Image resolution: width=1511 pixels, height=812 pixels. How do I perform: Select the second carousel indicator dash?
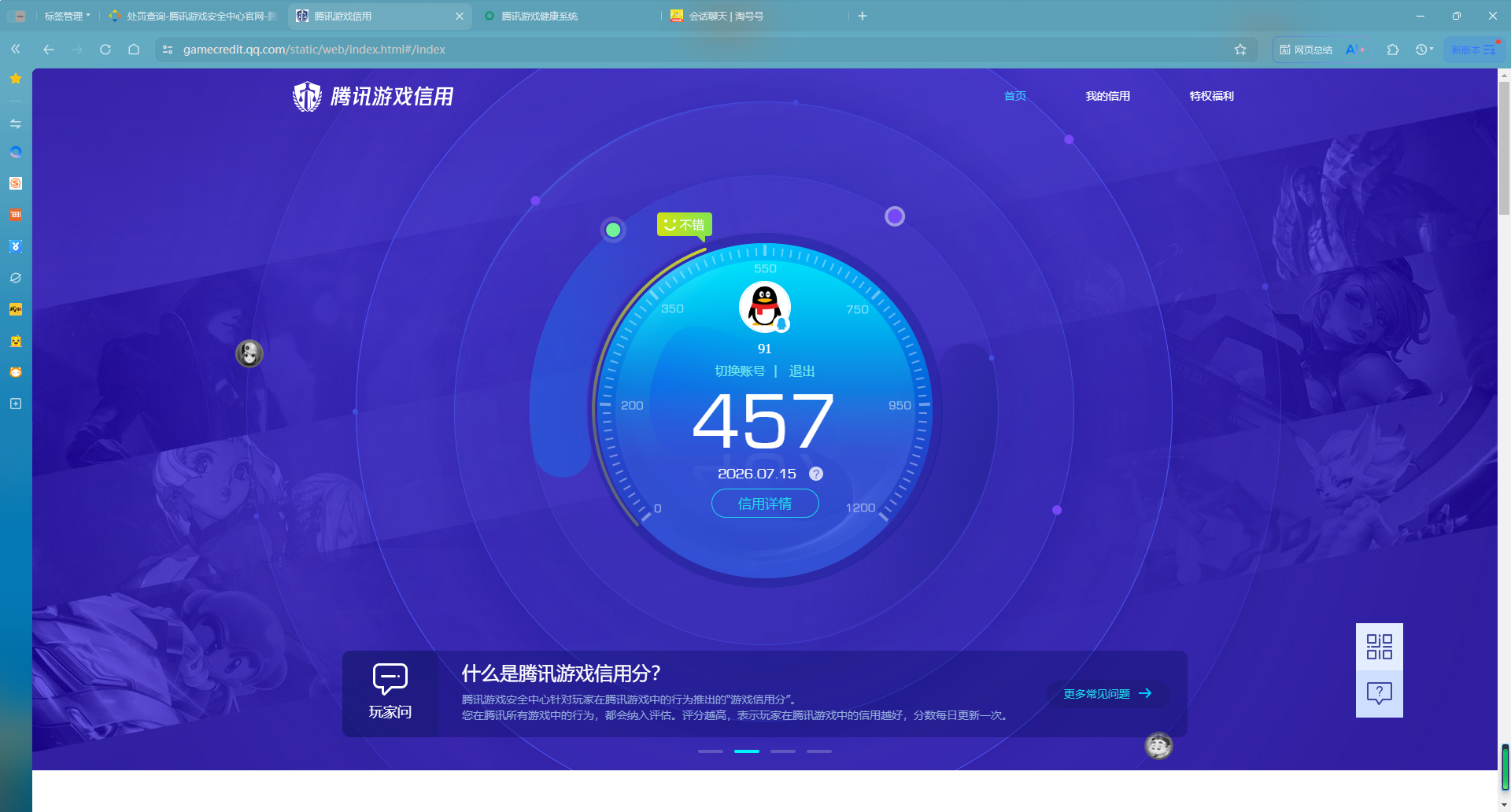coord(747,751)
